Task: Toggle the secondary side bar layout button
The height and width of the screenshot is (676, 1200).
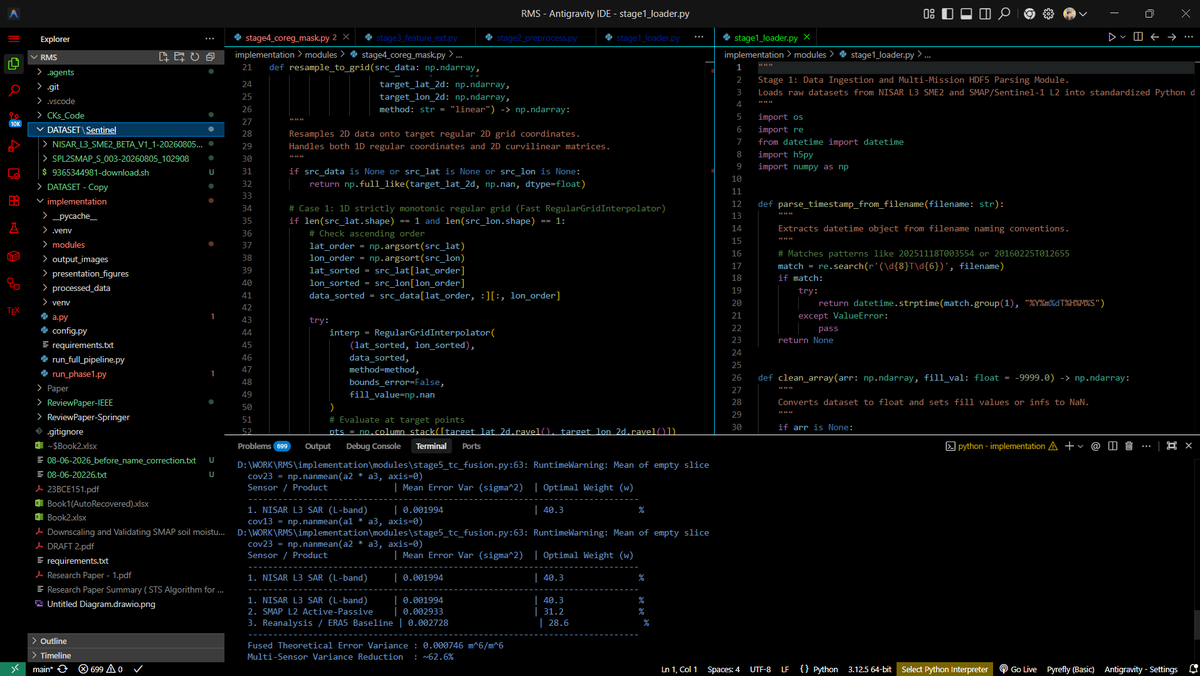Action: [987, 14]
